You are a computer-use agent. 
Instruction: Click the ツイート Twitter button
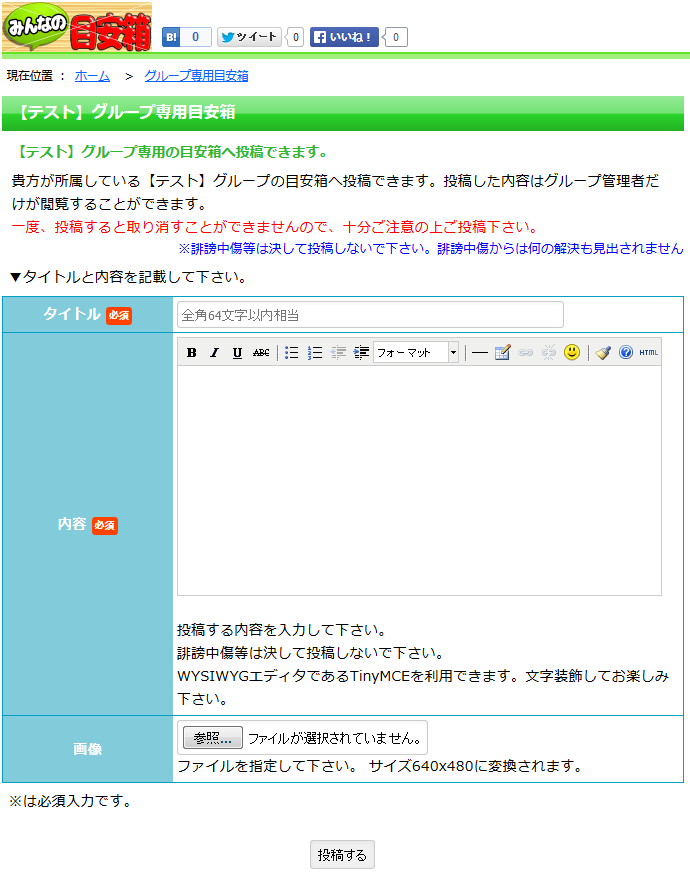pyautogui.click(x=249, y=37)
